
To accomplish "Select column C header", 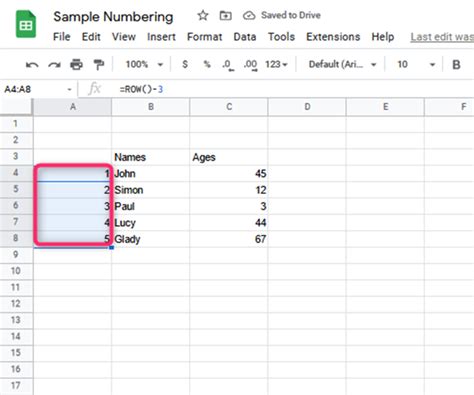I will click(229, 107).
